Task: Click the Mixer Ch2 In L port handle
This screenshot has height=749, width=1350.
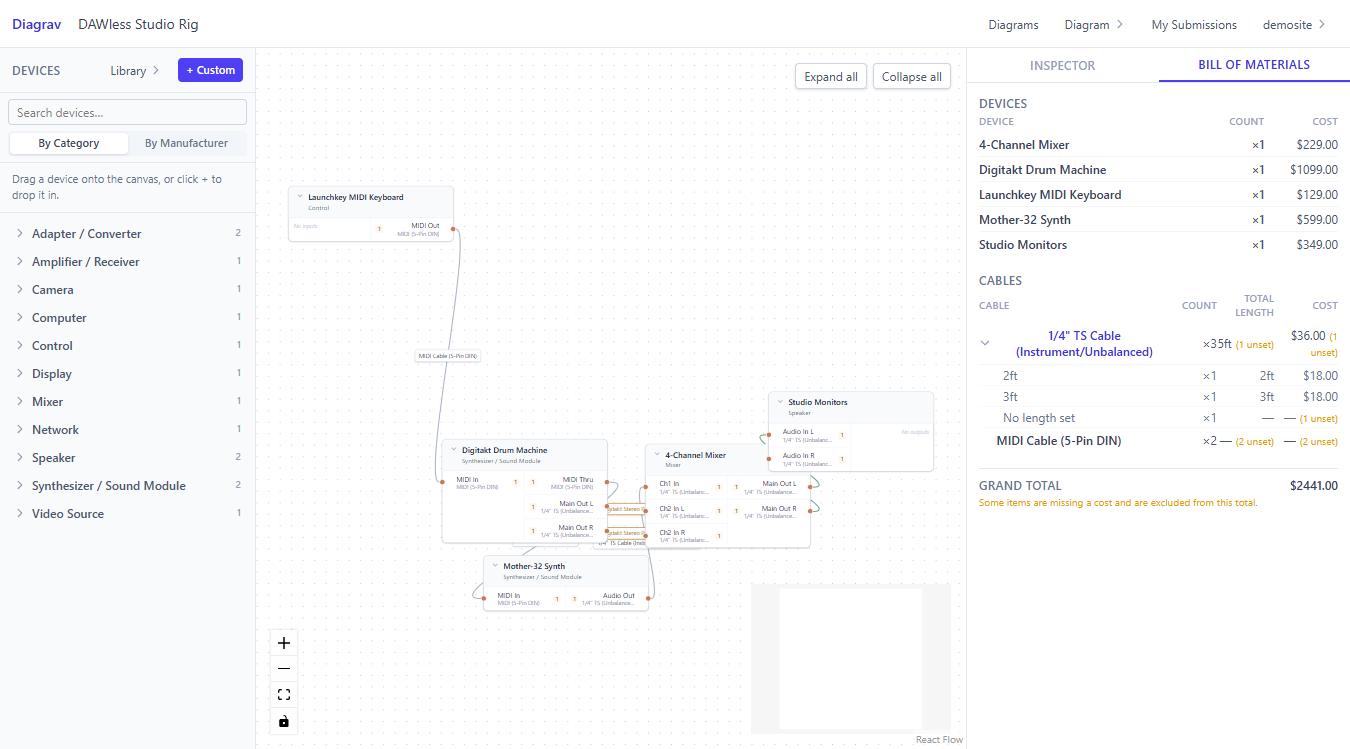Action: pyautogui.click(x=645, y=511)
